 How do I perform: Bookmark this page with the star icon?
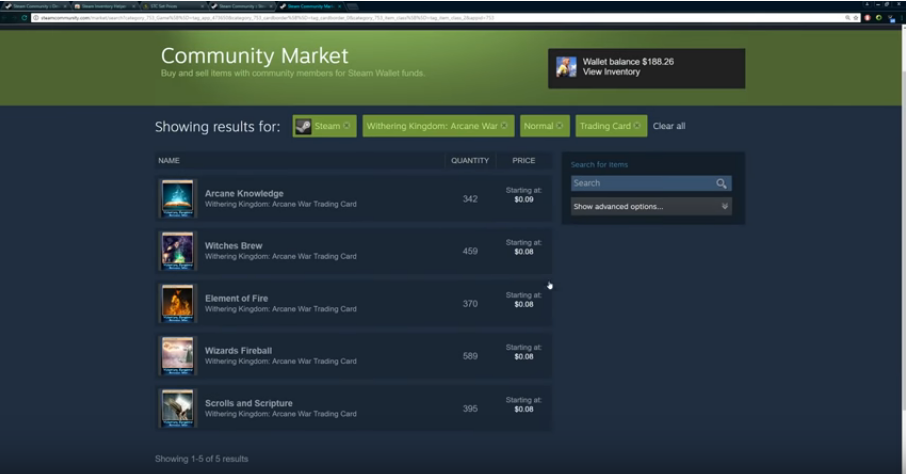click(856, 18)
